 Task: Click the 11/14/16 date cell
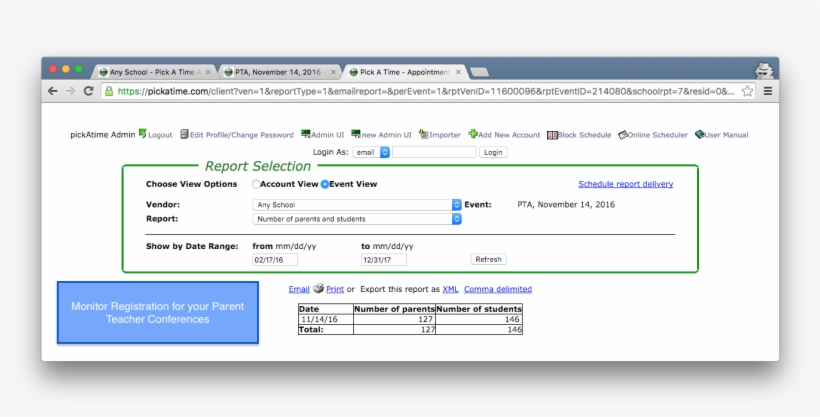tap(326, 319)
